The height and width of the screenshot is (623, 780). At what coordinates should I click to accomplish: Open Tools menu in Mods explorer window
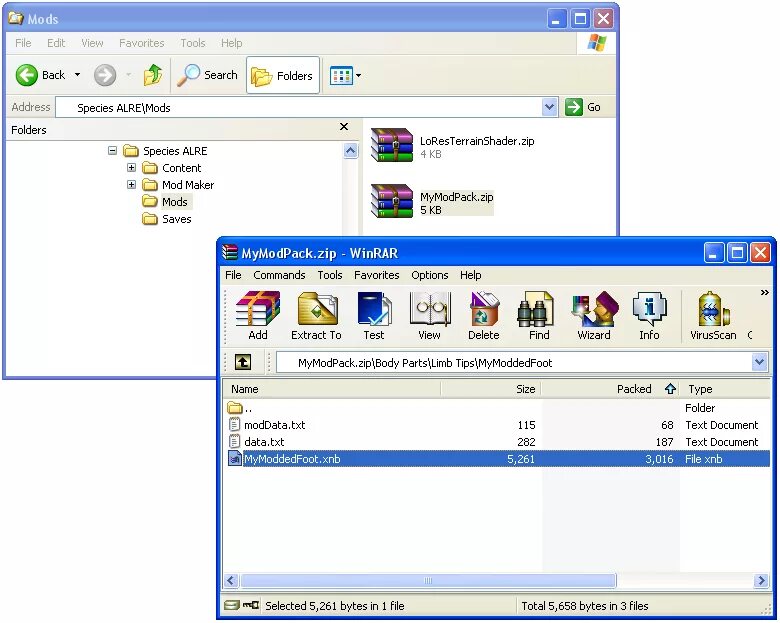click(193, 43)
